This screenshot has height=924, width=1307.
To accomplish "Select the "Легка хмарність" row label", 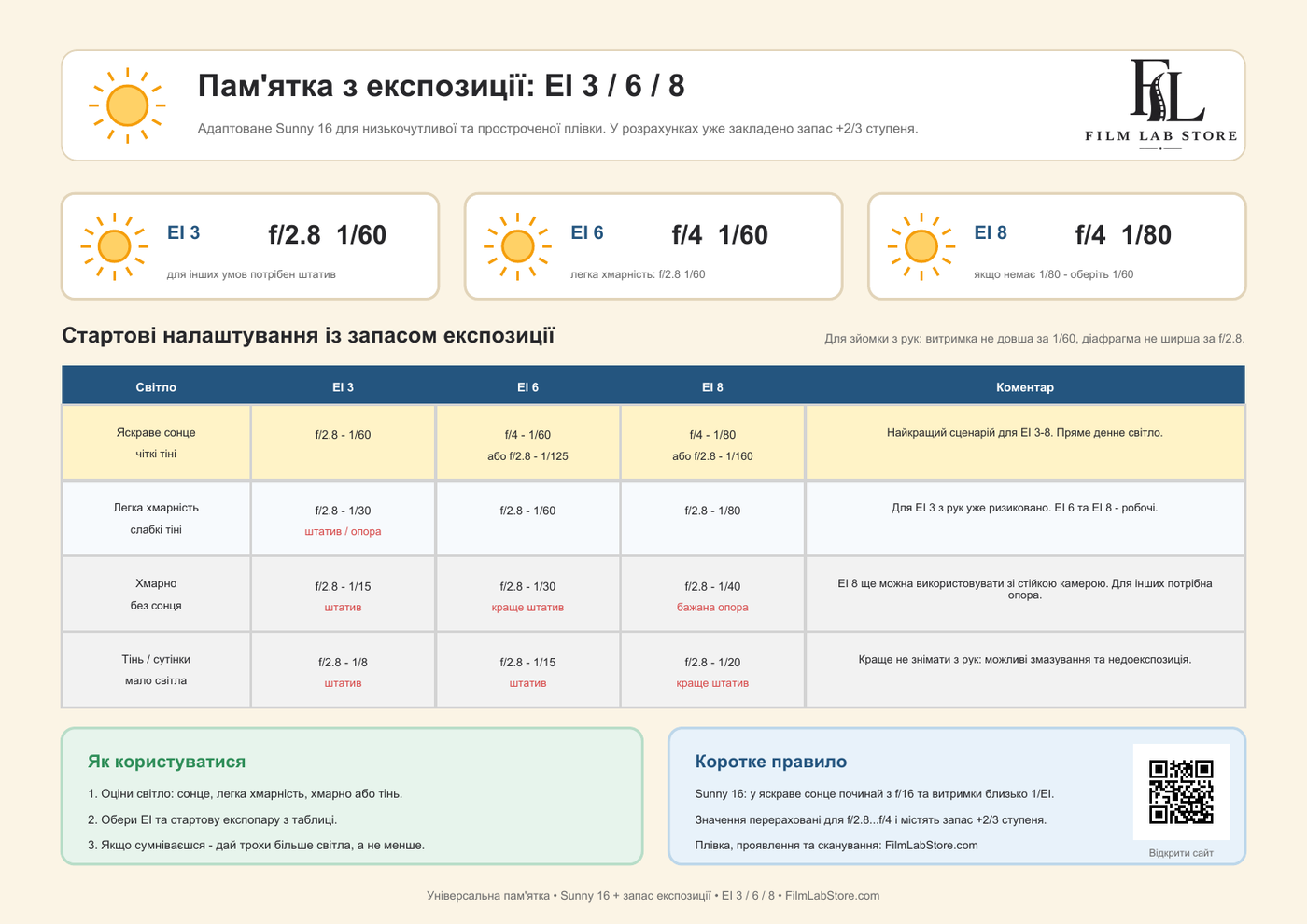I will (x=156, y=509).
